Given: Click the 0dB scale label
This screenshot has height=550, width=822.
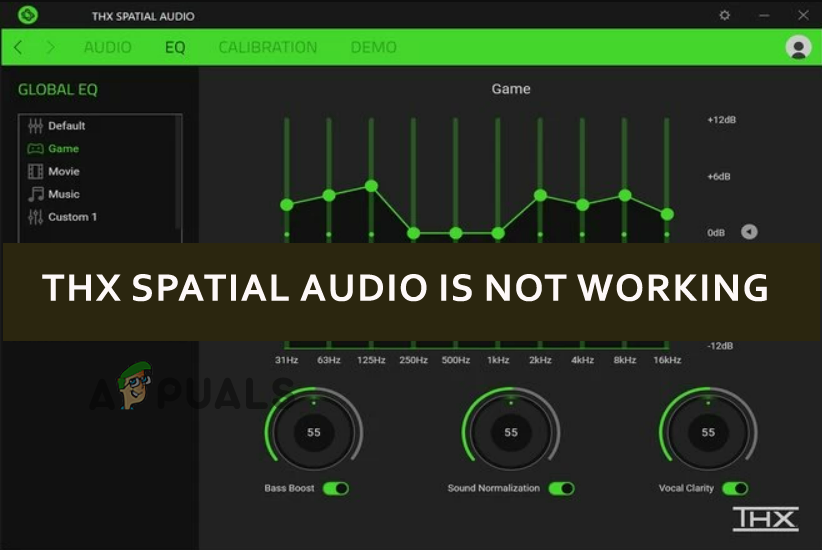Looking at the screenshot, I should coord(716,232).
